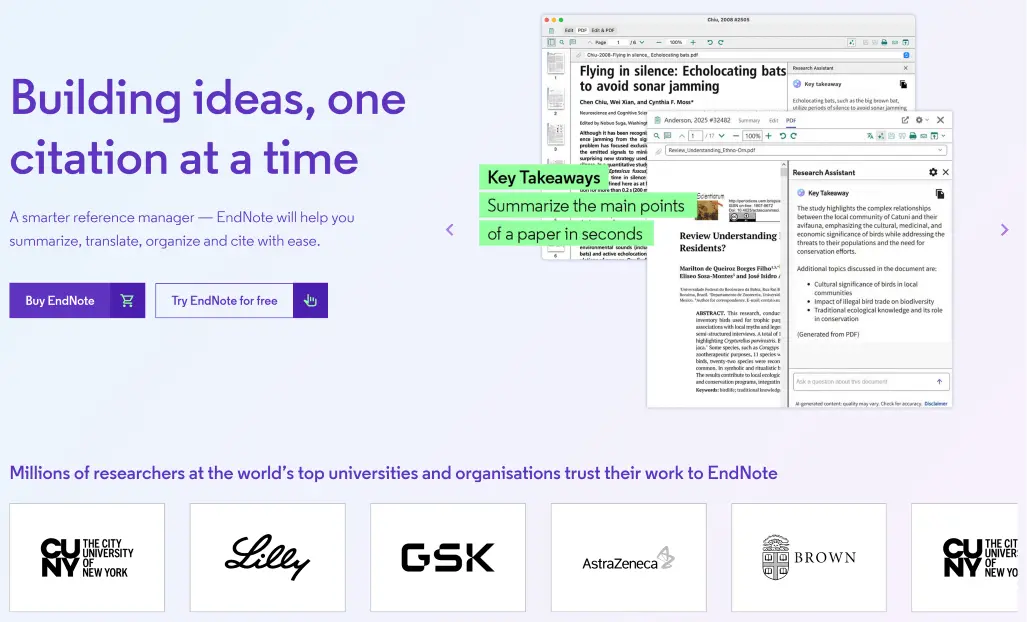Send question with up arrow icon

coord(939,382)
